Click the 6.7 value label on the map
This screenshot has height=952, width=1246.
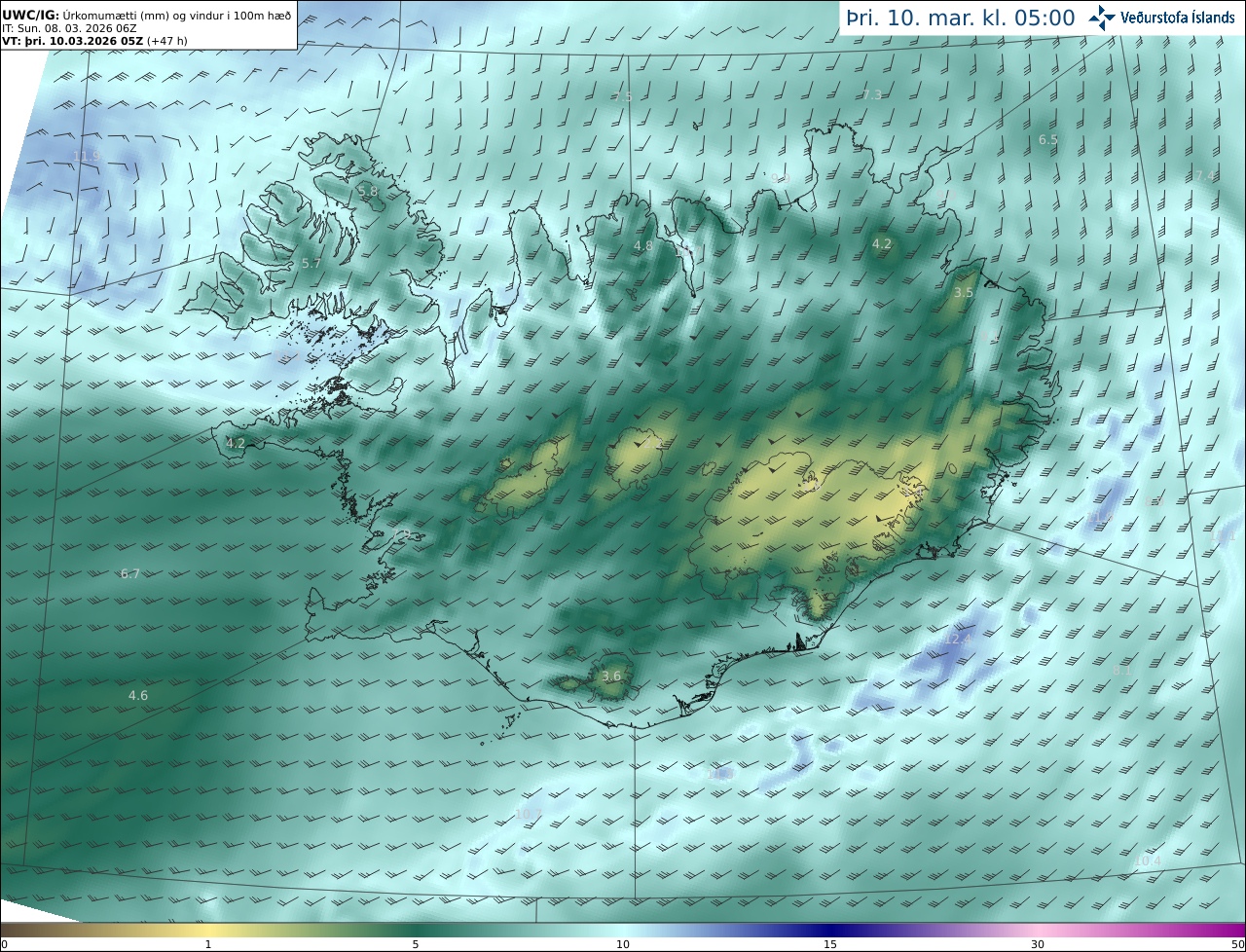[x=130, y=574]
